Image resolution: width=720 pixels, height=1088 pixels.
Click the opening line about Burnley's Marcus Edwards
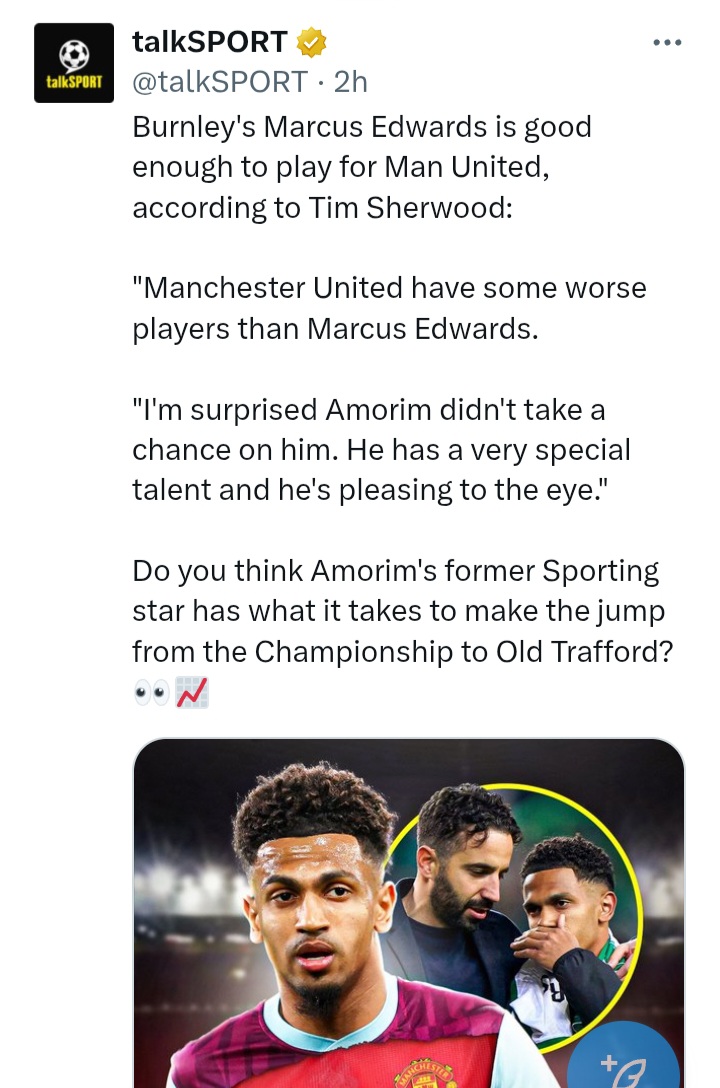coord(362,127)
